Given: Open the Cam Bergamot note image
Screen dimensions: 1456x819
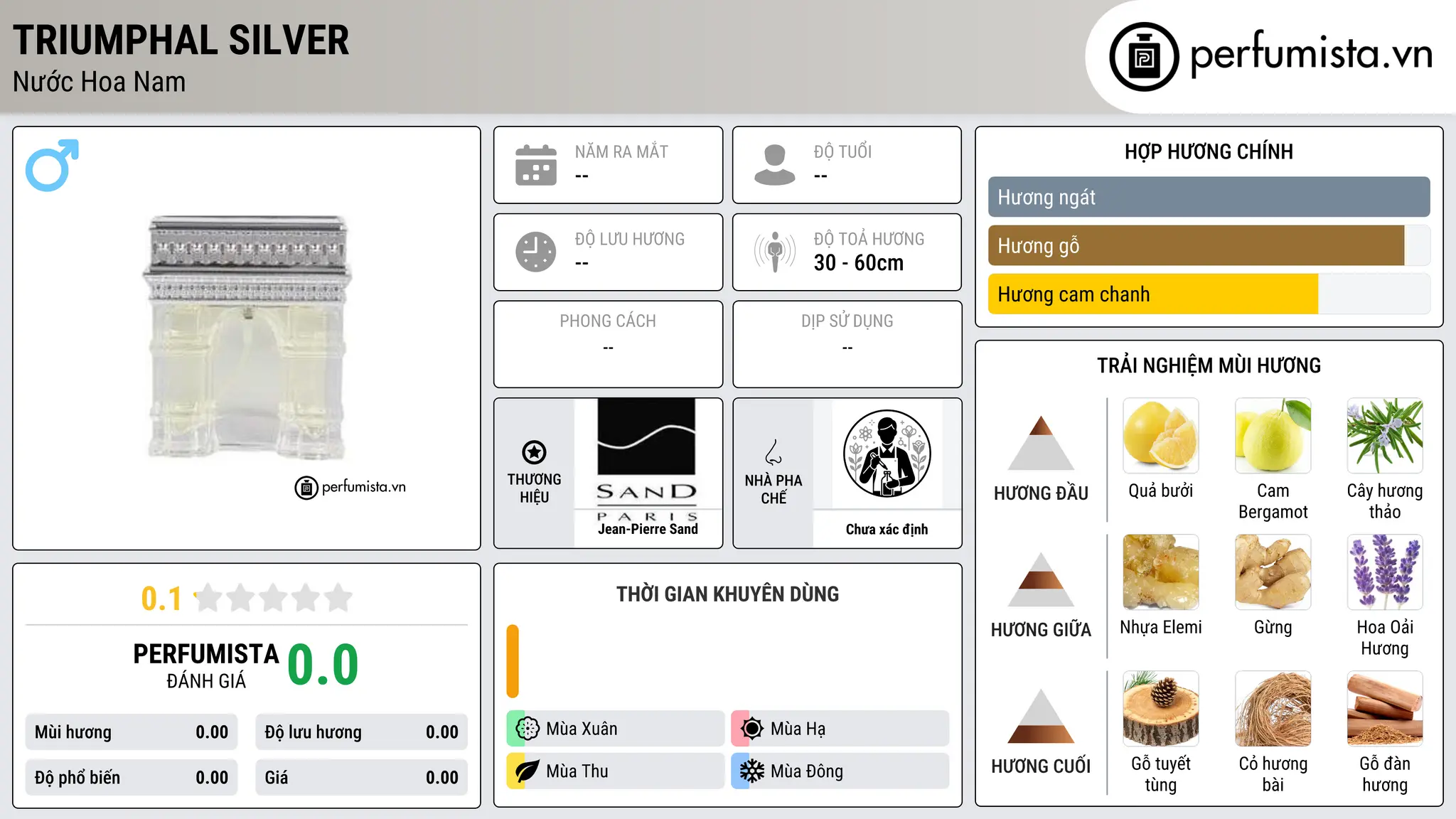Looking at the screenshot, I should point(1273,436).
